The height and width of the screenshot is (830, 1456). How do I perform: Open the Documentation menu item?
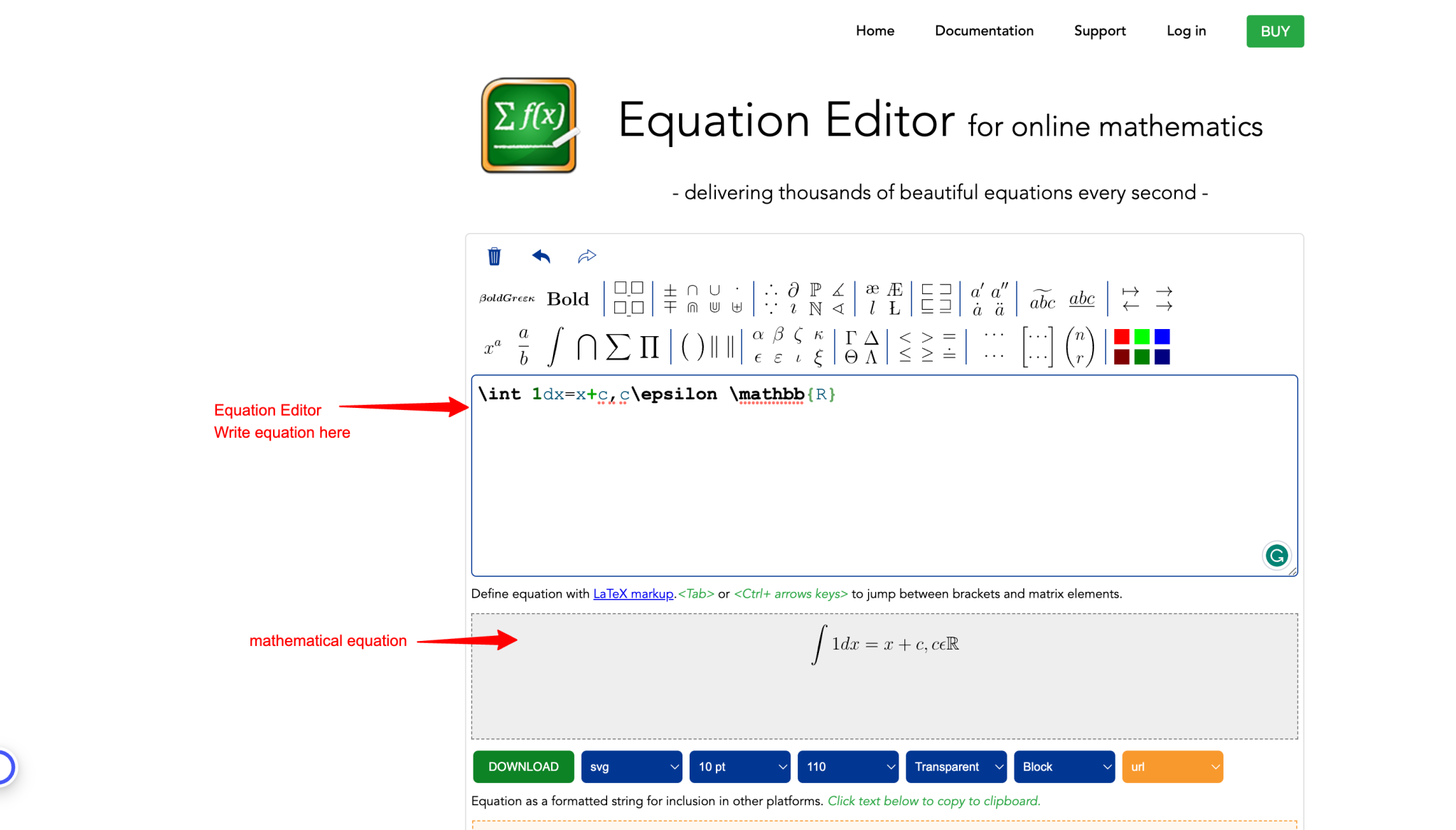tap(984, 31)
